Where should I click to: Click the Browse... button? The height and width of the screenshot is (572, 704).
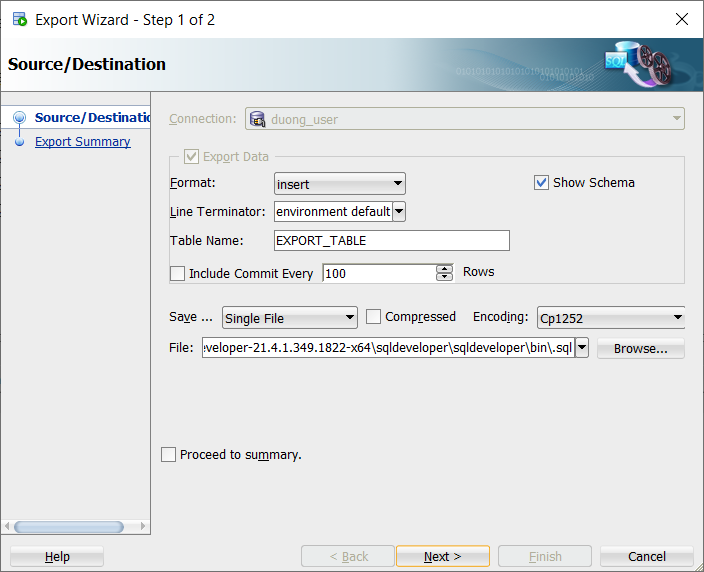click(641, 349)
